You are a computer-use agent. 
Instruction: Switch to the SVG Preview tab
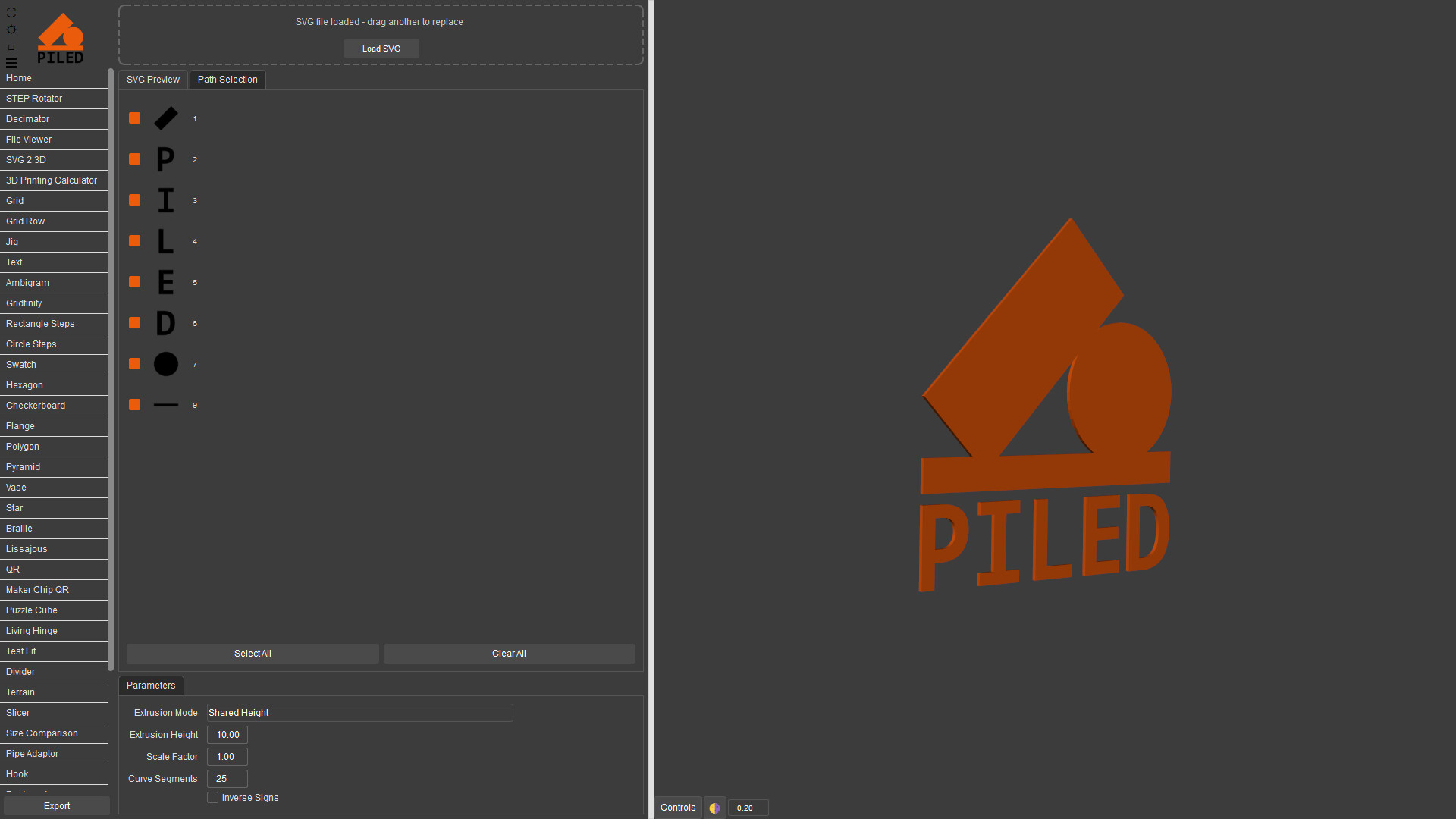click(x=152, y=80)
